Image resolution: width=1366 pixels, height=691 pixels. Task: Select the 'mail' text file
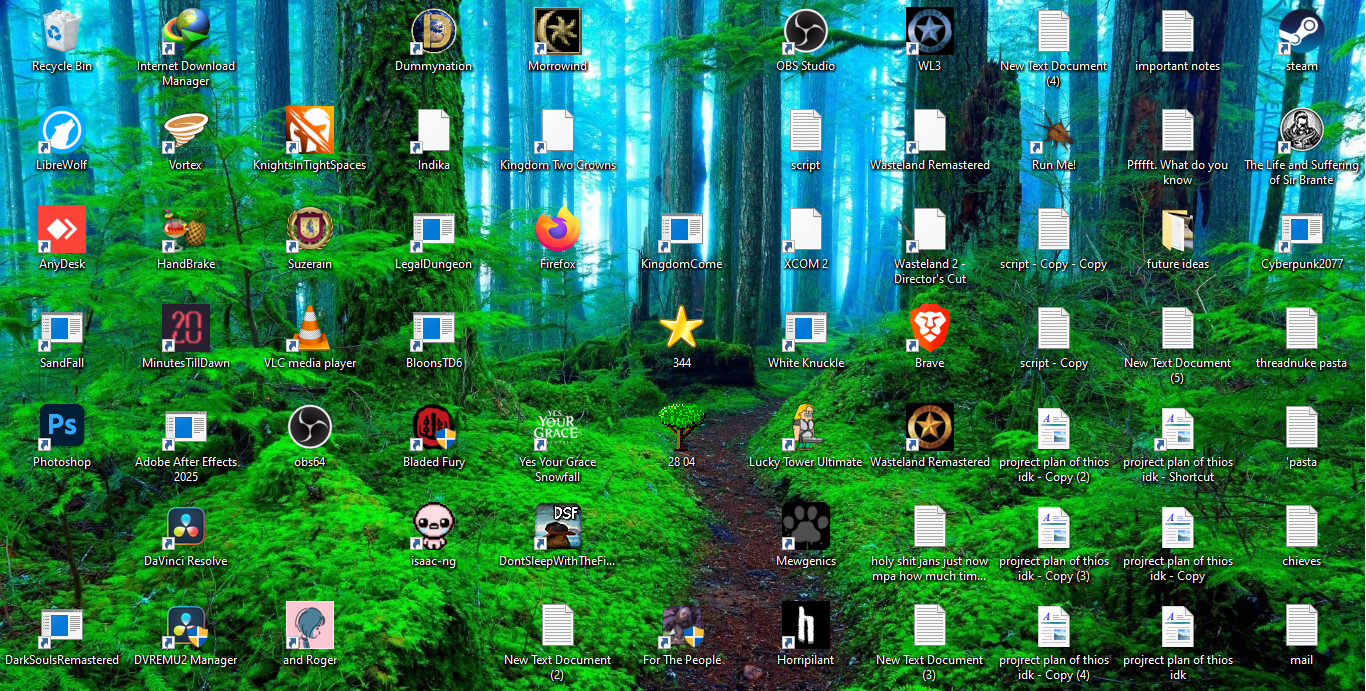1302,625
